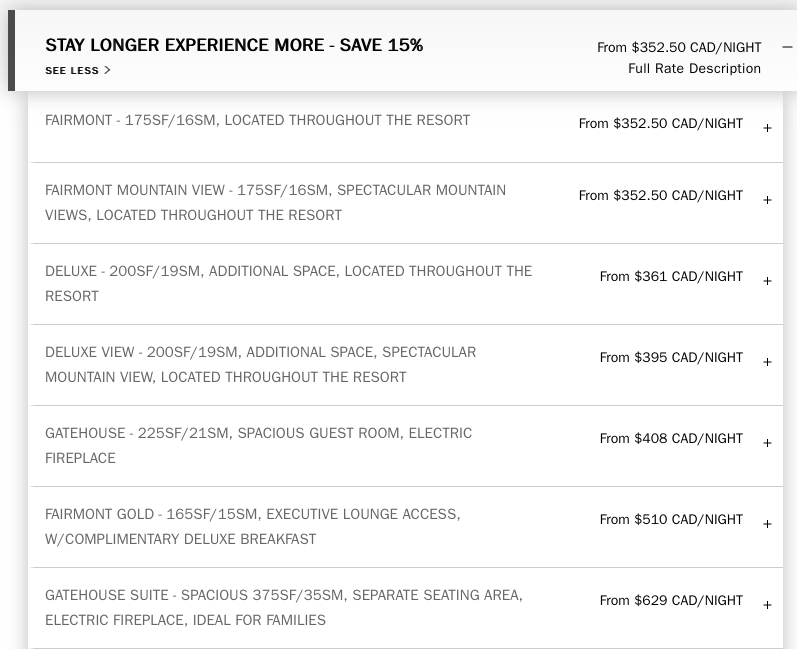Click the Stay Longer Experience More heading
This screenshot has width=797, height=649.
234,45
